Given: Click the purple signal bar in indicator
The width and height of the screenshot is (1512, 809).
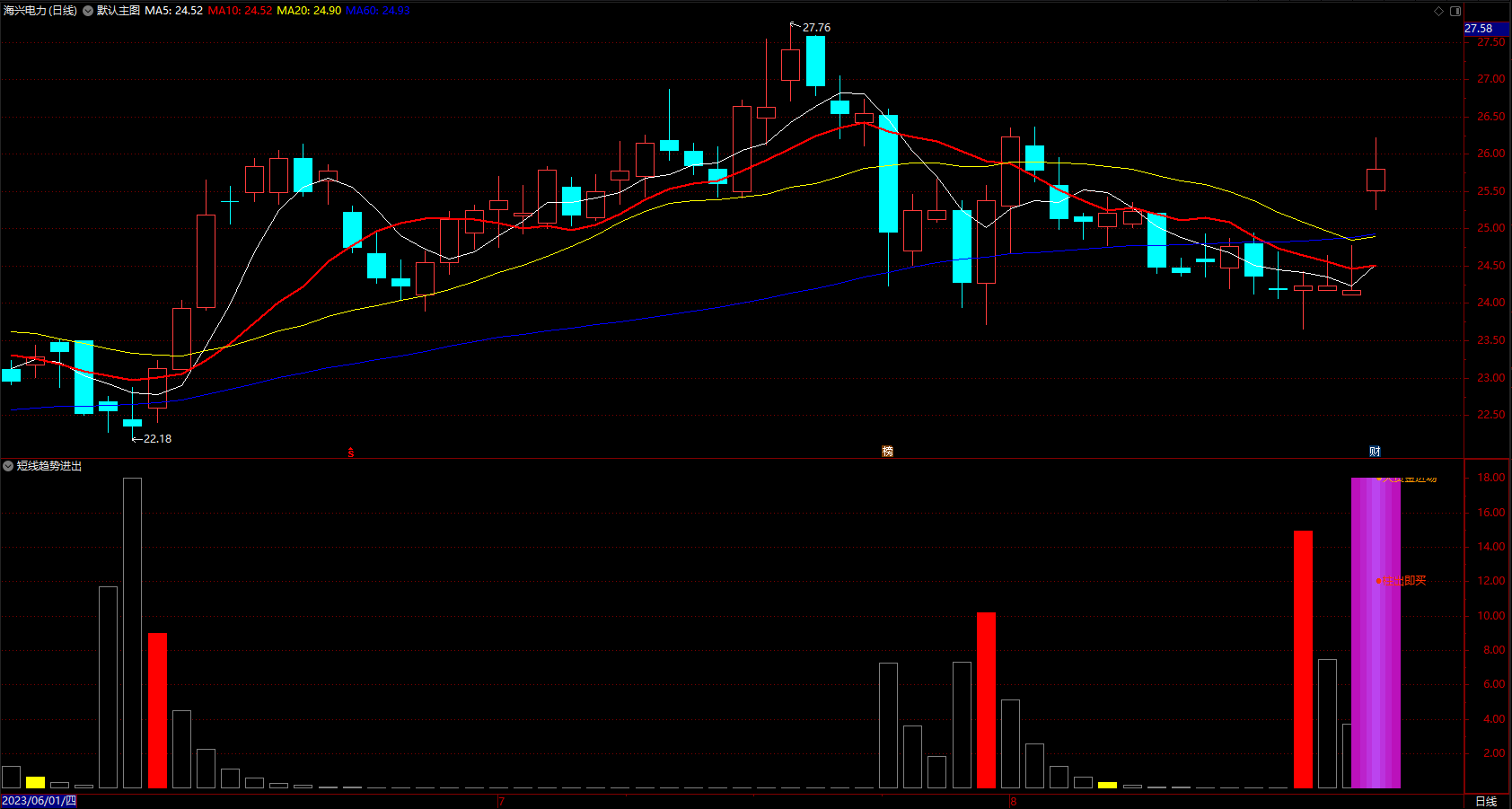Looking at the screenshot, I should pyautogui.click(x=1376, y=633).
